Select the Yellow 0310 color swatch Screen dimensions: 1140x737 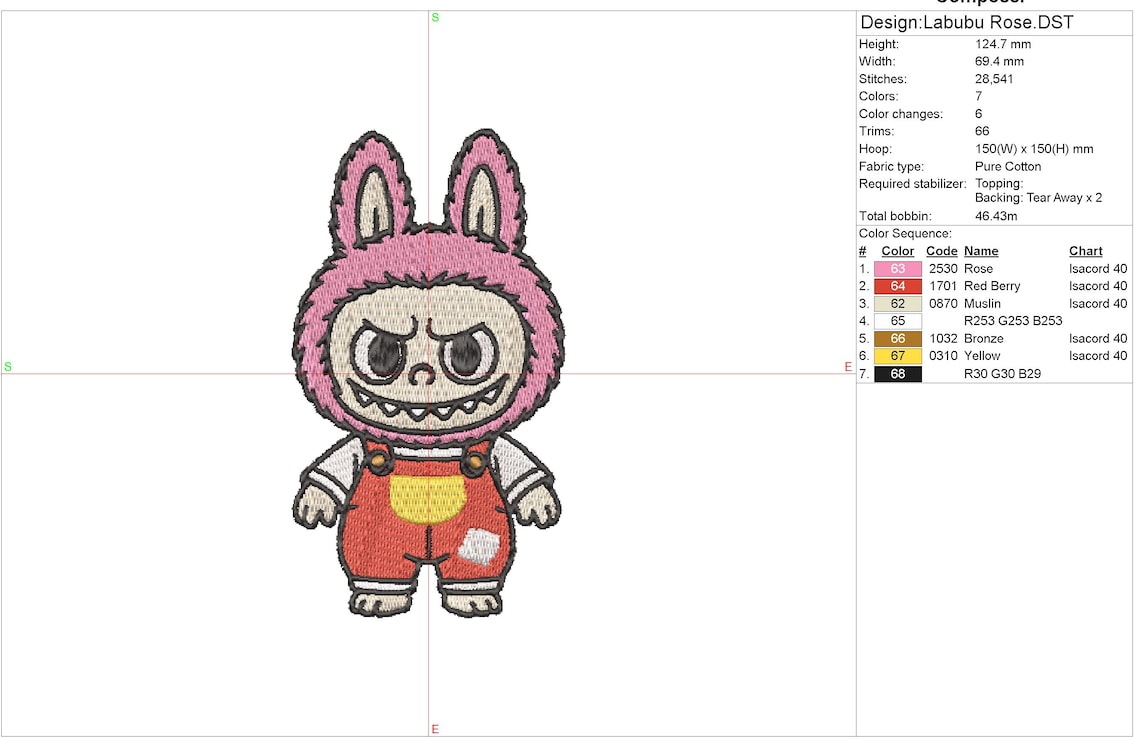[896, 356]
